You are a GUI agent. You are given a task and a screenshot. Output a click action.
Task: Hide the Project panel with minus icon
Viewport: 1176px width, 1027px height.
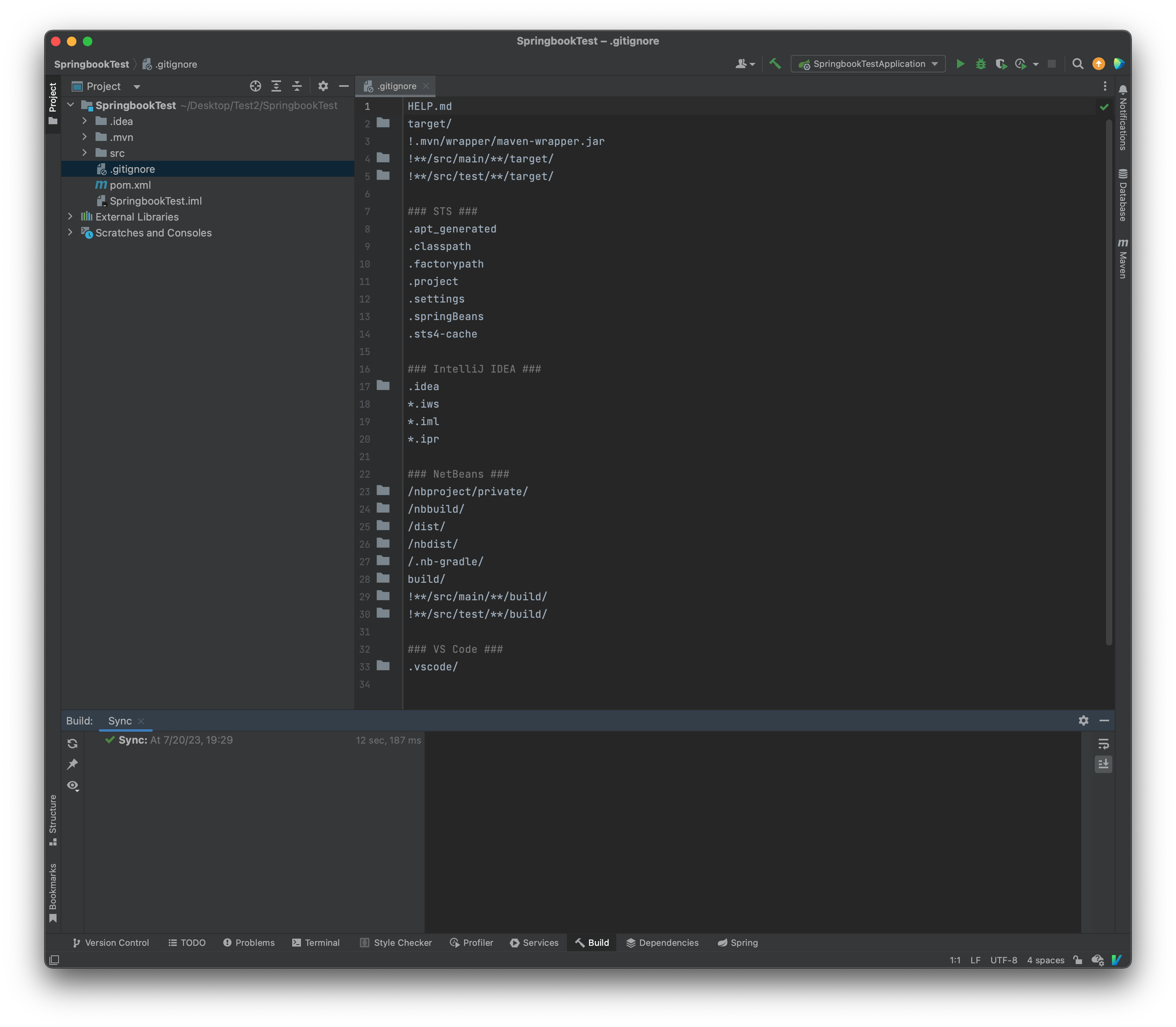click(344, 86)
